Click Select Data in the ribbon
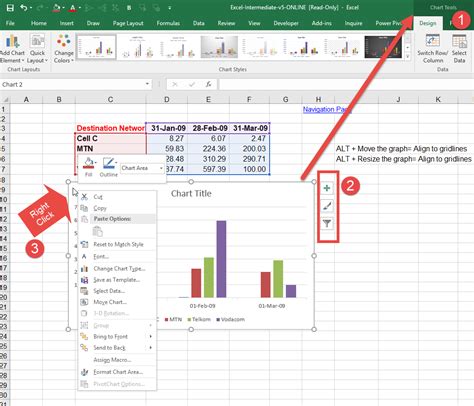474x406 pixels. (x=459, y=49)
